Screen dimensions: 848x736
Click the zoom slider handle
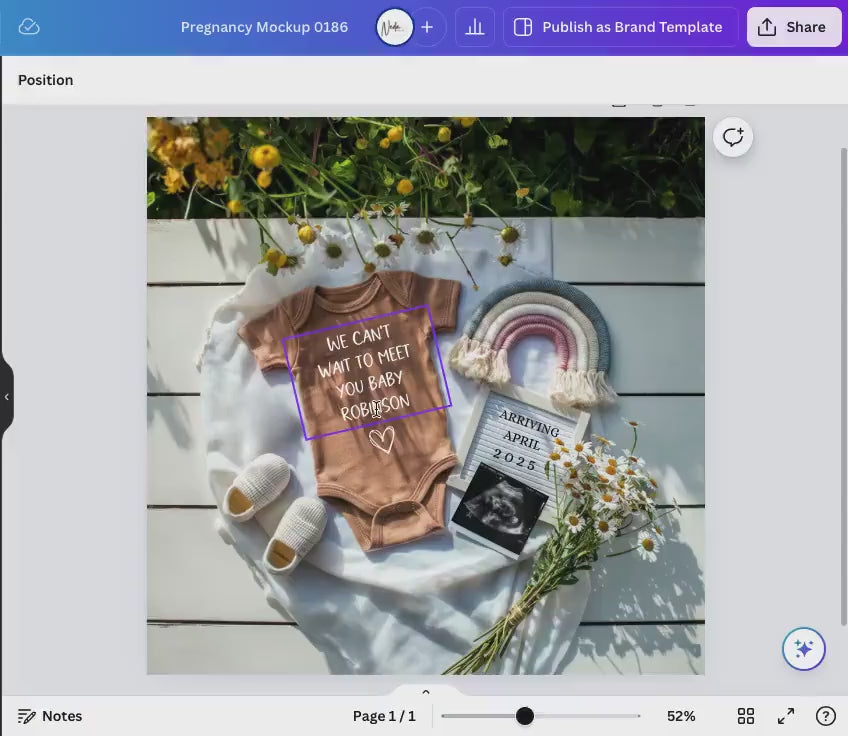coord(525,716)
